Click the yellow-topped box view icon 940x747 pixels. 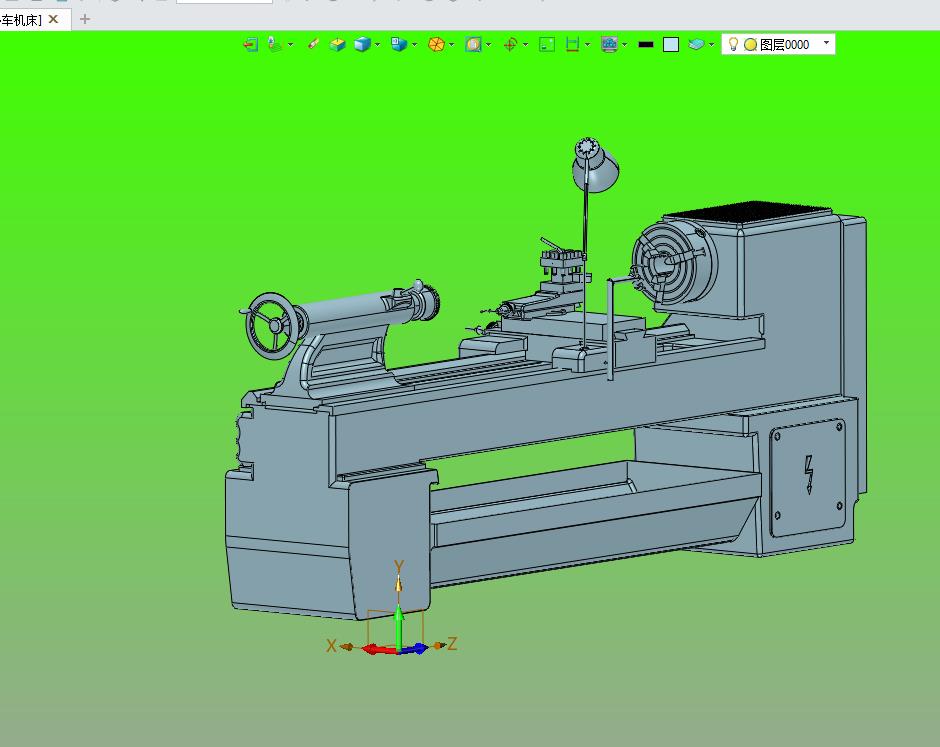(x=338, y=44)
